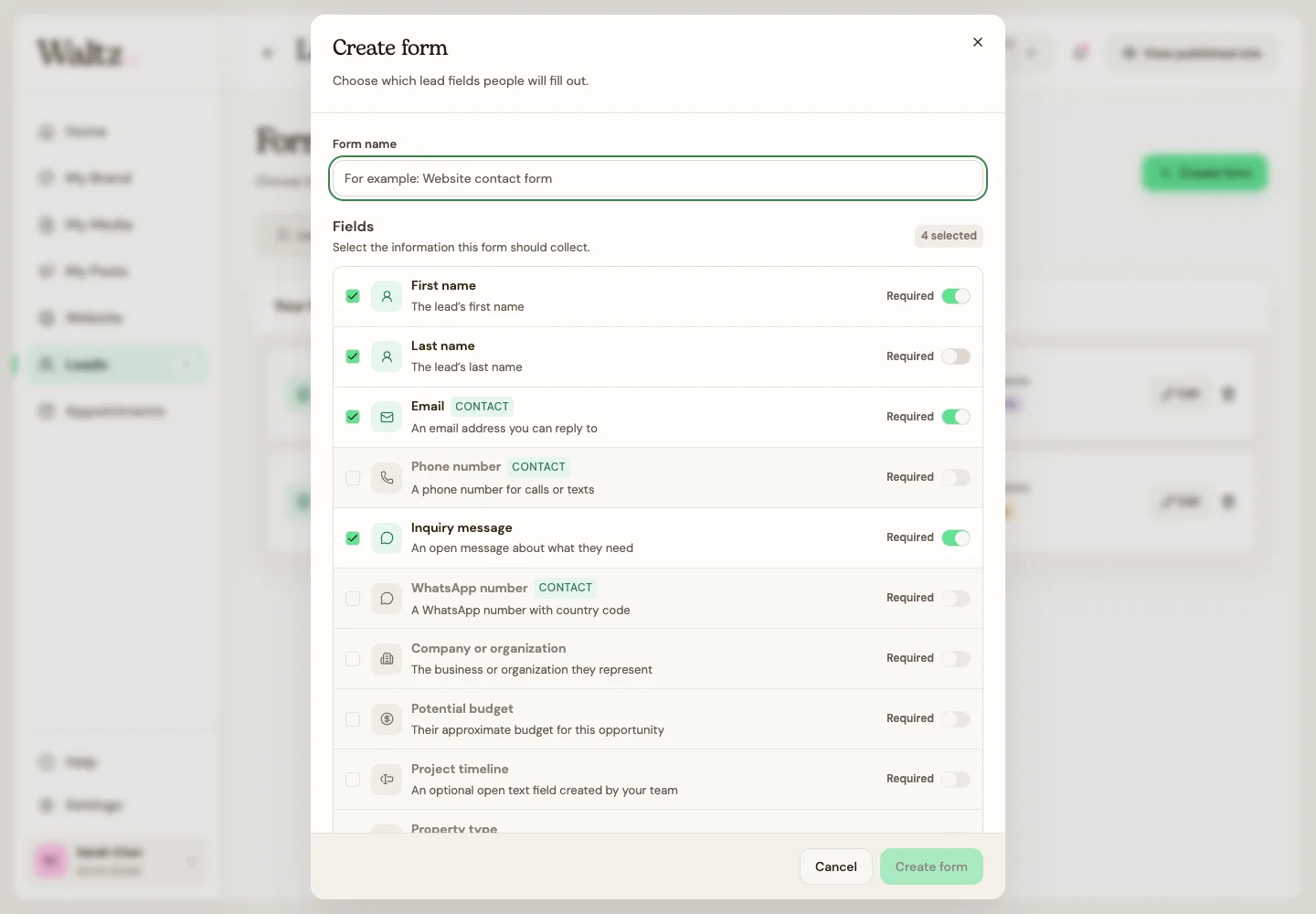The image size is (1316, 914).
Task: Toggle Required switch for Phone number
Action: pos(956,477)
